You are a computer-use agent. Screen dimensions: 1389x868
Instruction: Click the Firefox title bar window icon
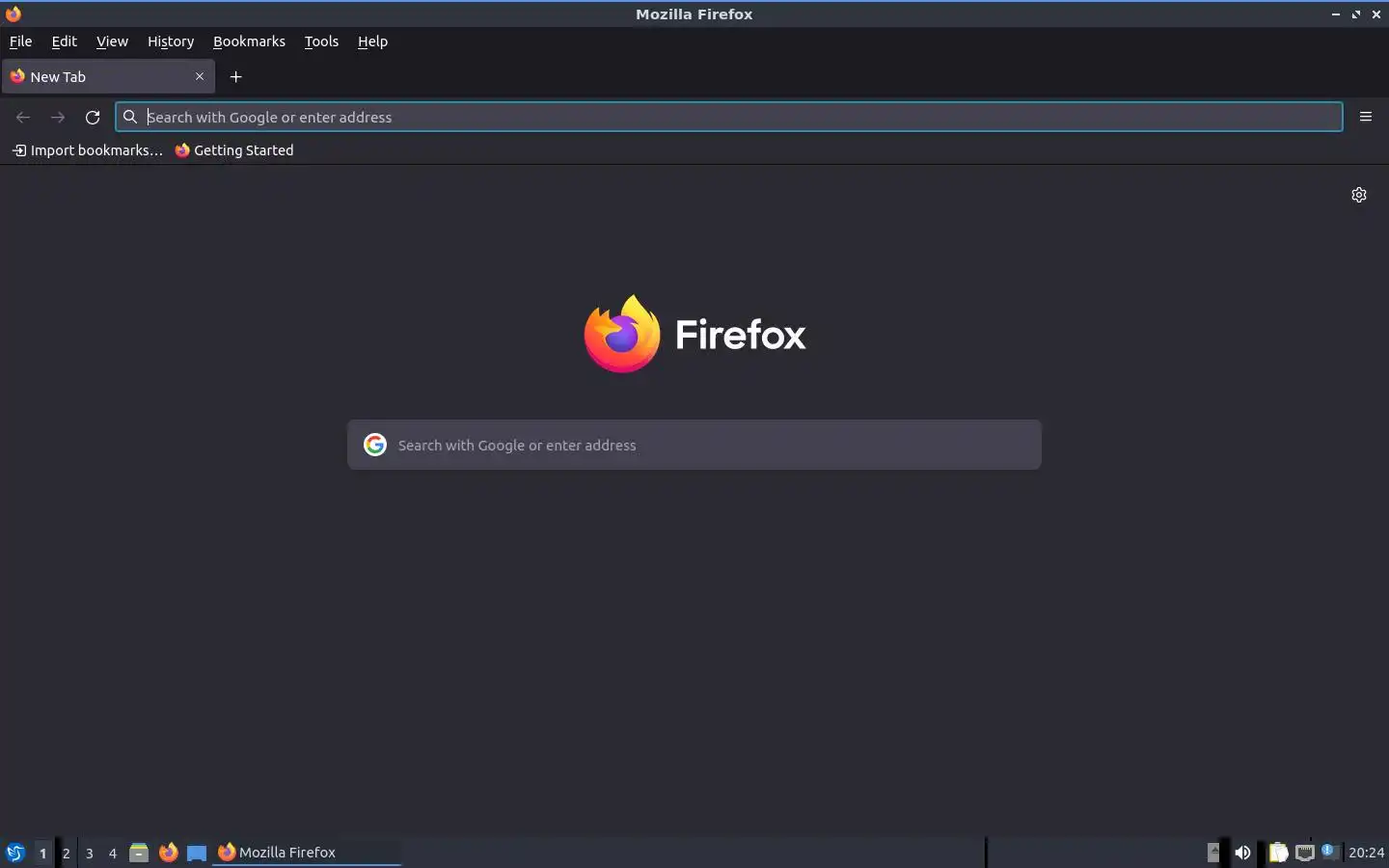(13, 14)
